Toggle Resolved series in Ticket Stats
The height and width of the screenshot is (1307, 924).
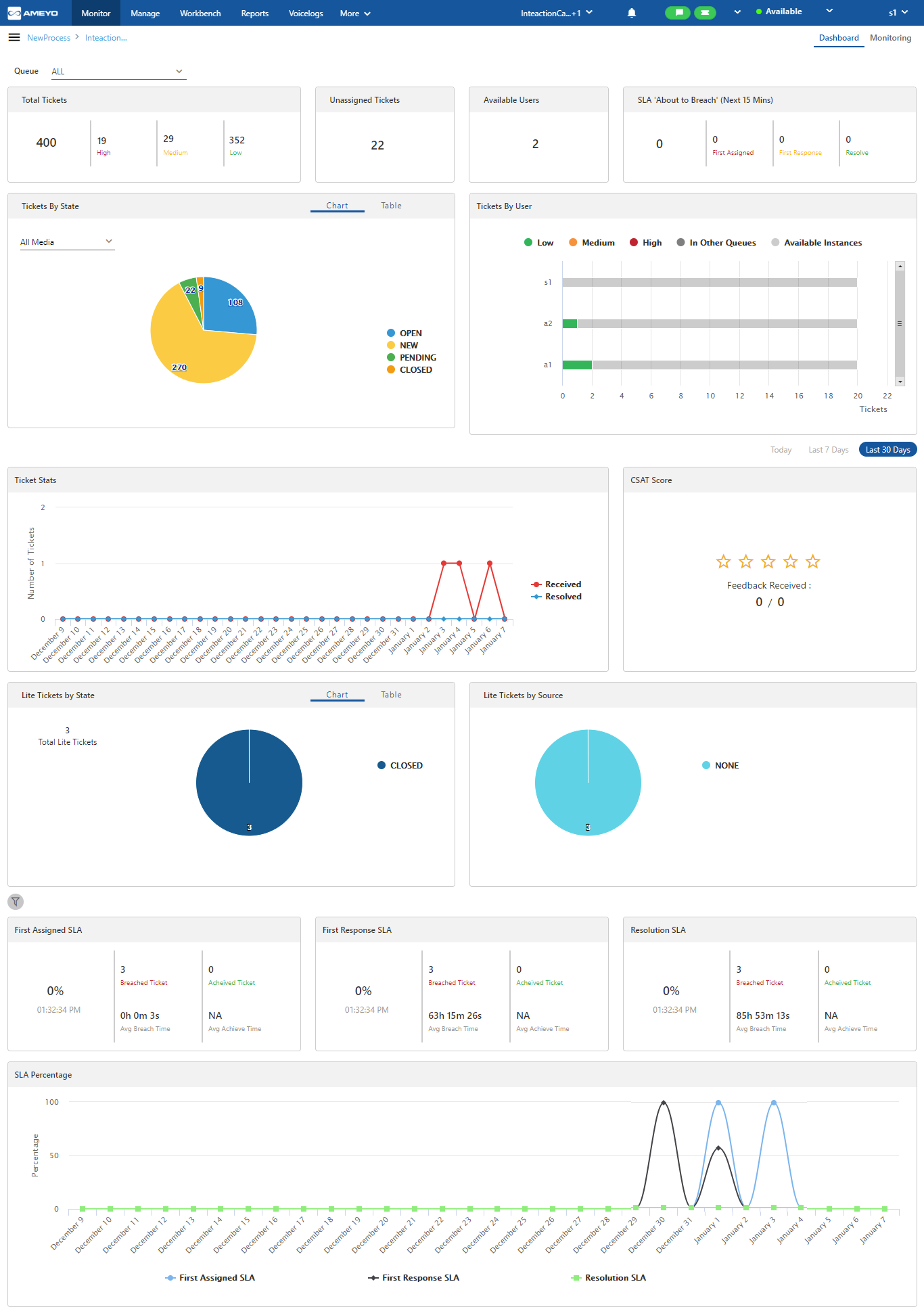[x=556, y=597]
